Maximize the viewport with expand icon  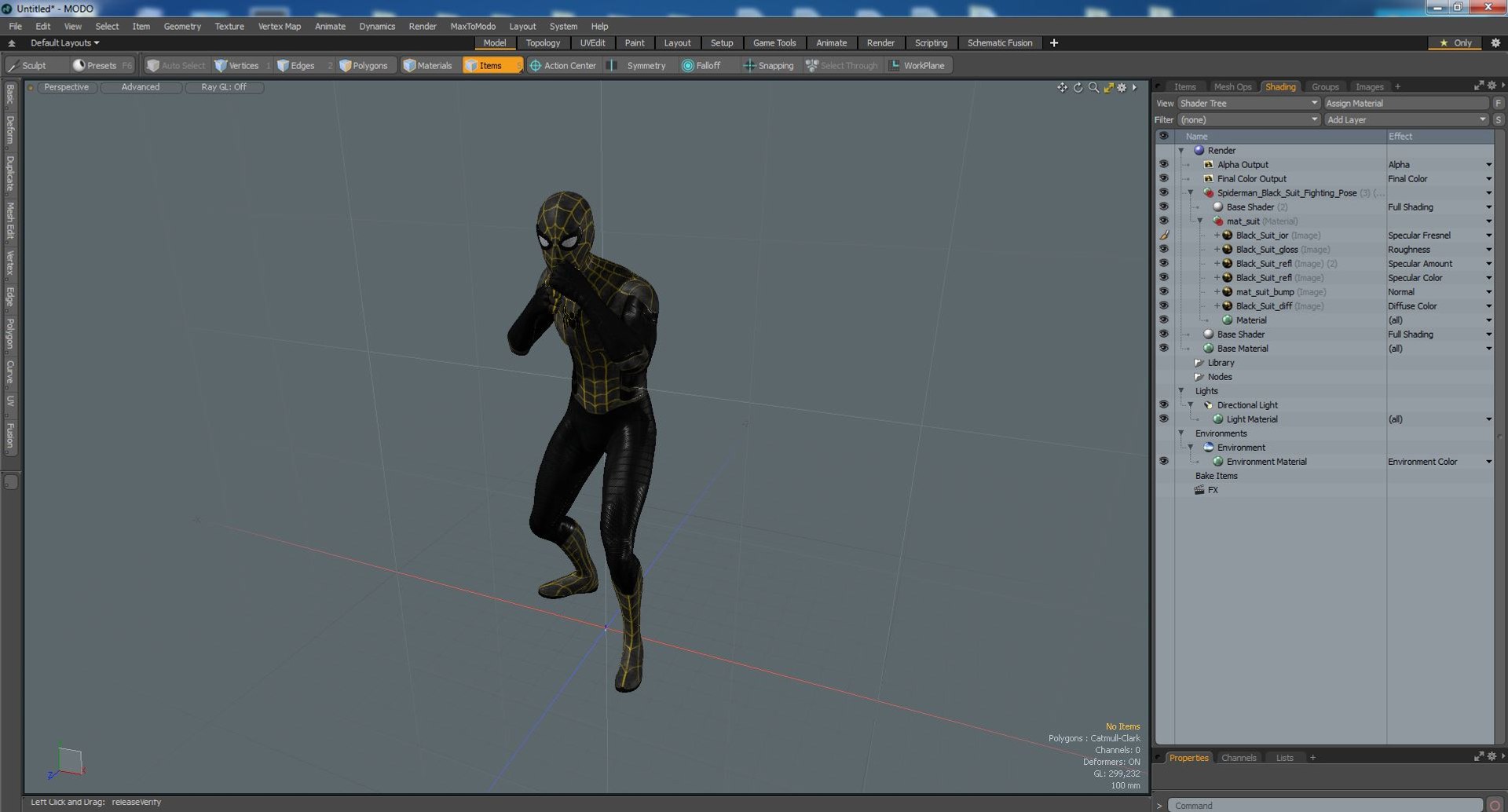(x=1108, y=88)
